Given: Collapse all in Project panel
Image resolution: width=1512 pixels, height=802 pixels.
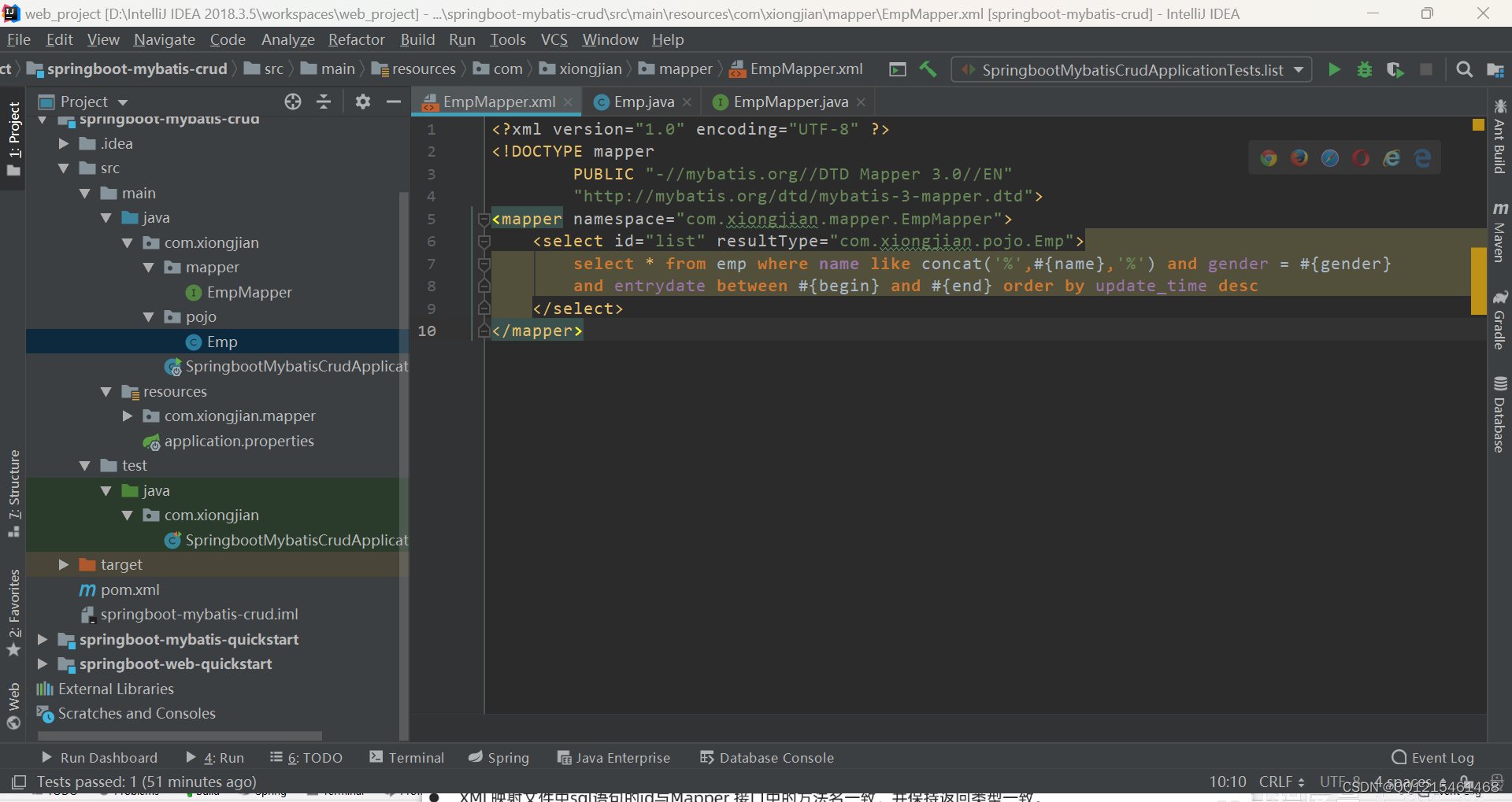Looking at the screenshot, I should click(x=324, y=102).
